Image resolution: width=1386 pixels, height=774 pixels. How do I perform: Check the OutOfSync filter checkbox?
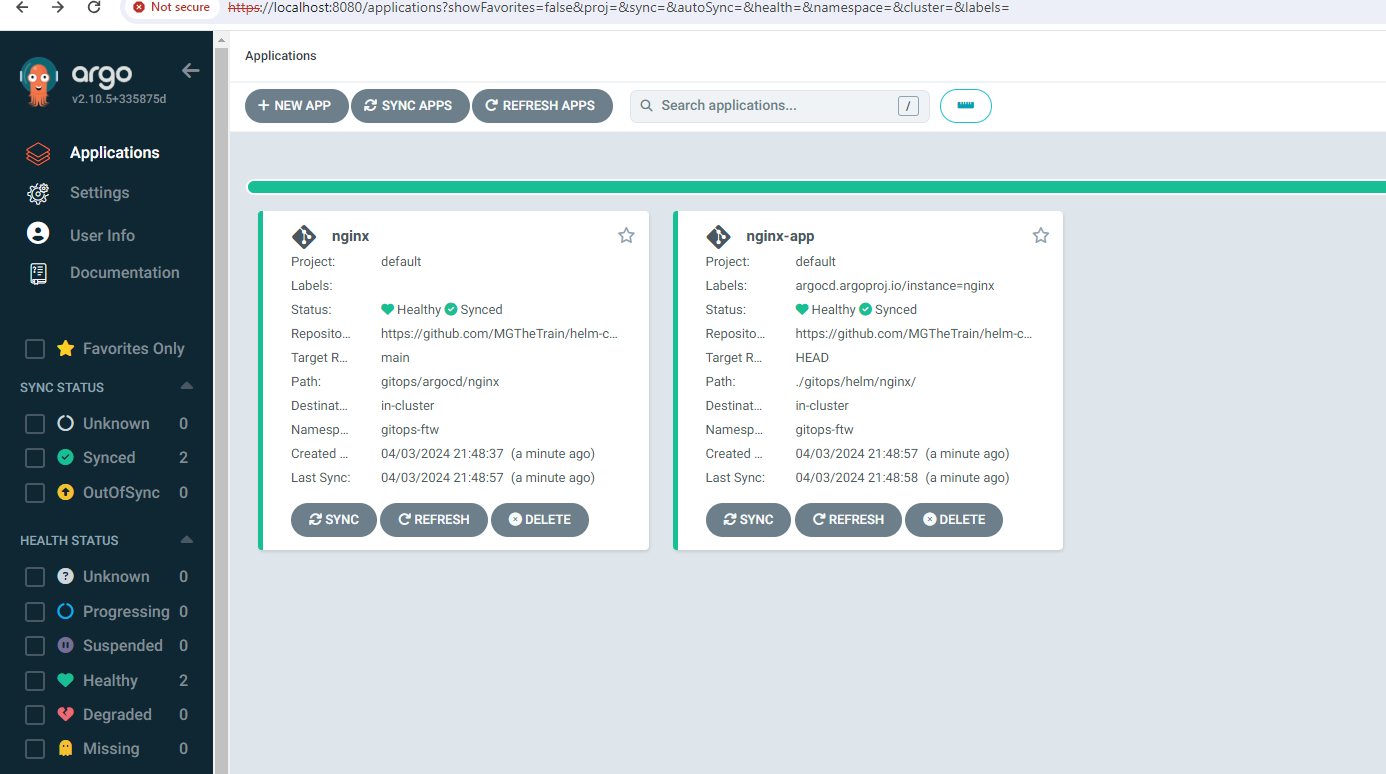35,493
